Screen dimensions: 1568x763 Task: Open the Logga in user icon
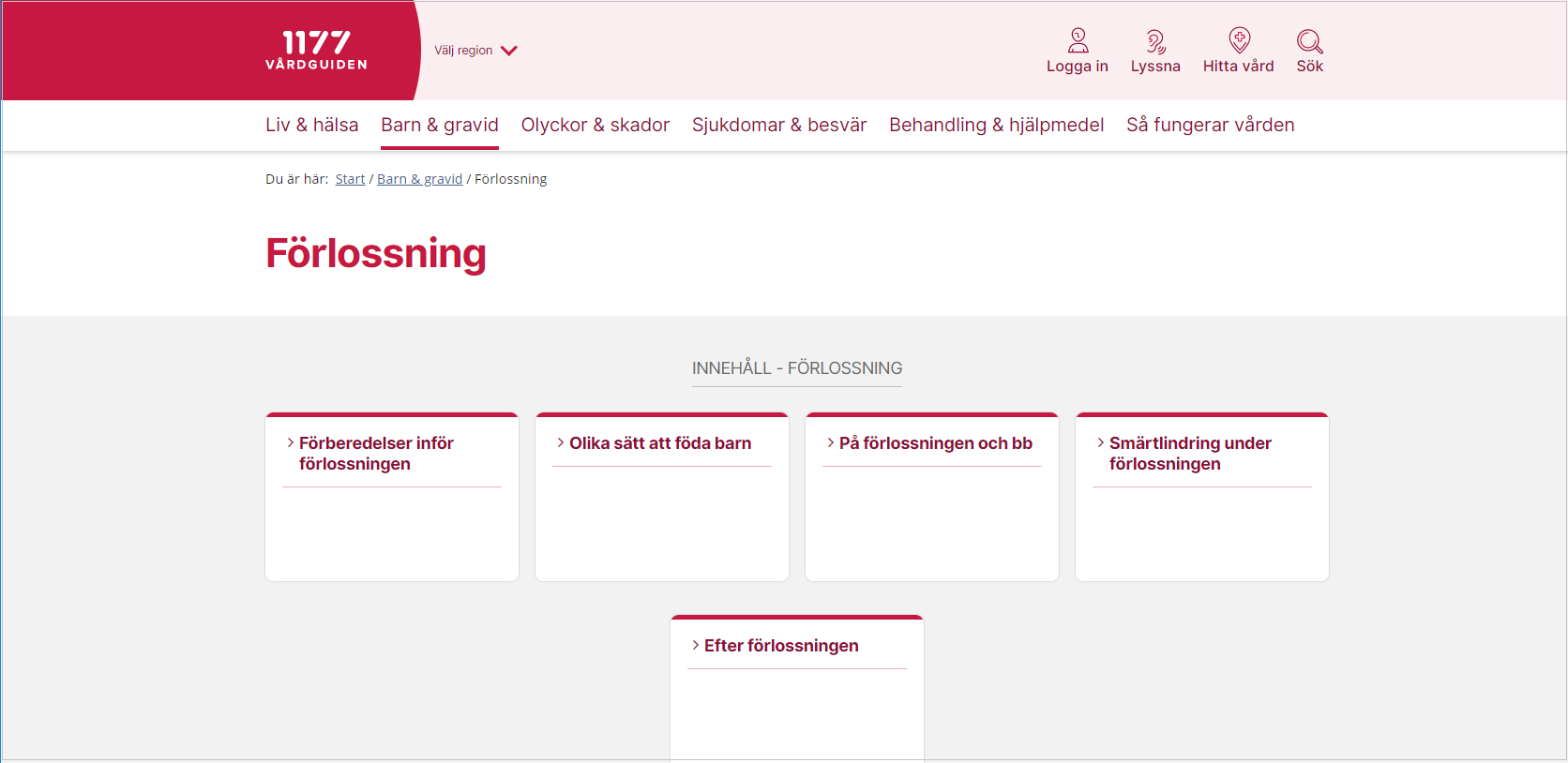[x=1078, y=40]
